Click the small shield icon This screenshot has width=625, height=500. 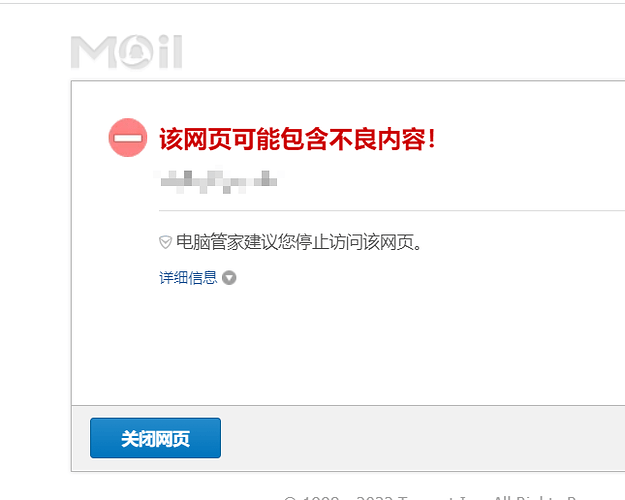pos(165,242)
